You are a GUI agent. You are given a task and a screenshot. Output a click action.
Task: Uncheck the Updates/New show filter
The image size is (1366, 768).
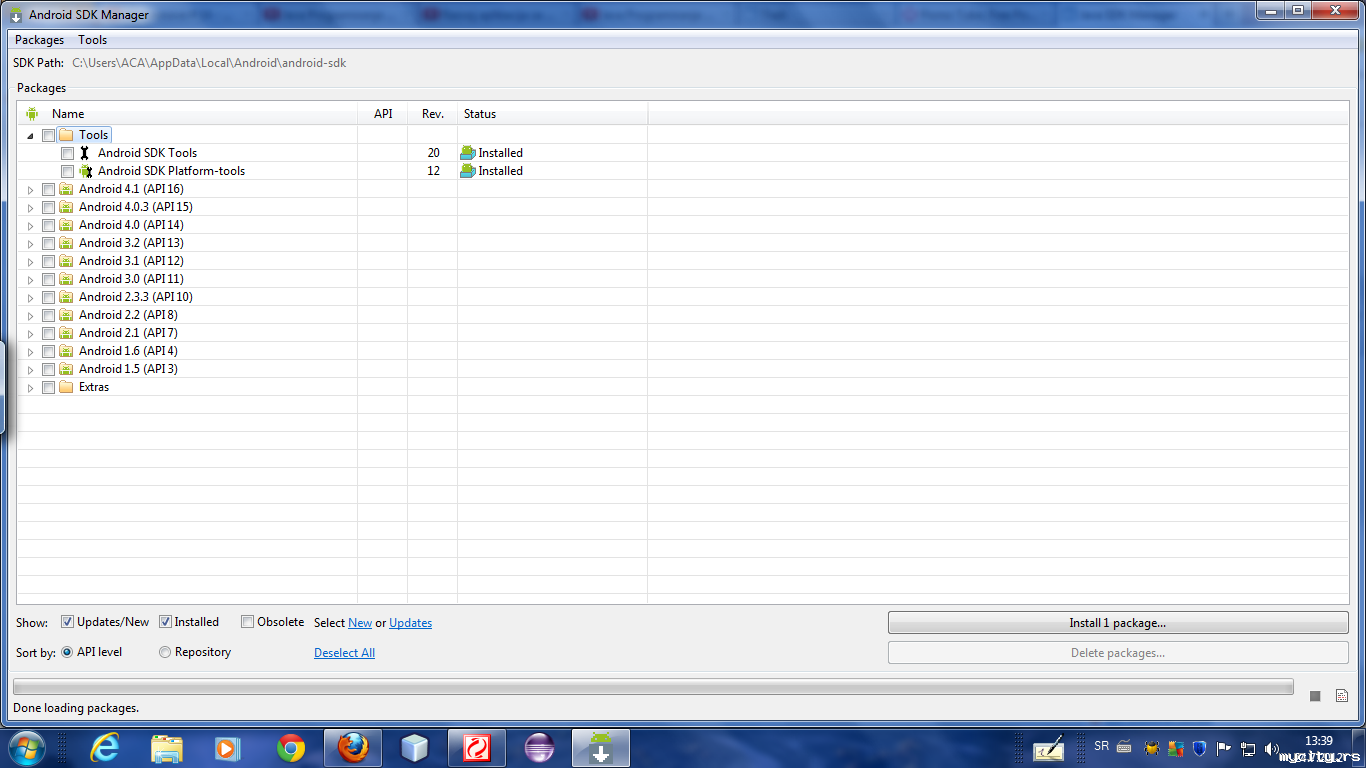(x=67, y=622)
